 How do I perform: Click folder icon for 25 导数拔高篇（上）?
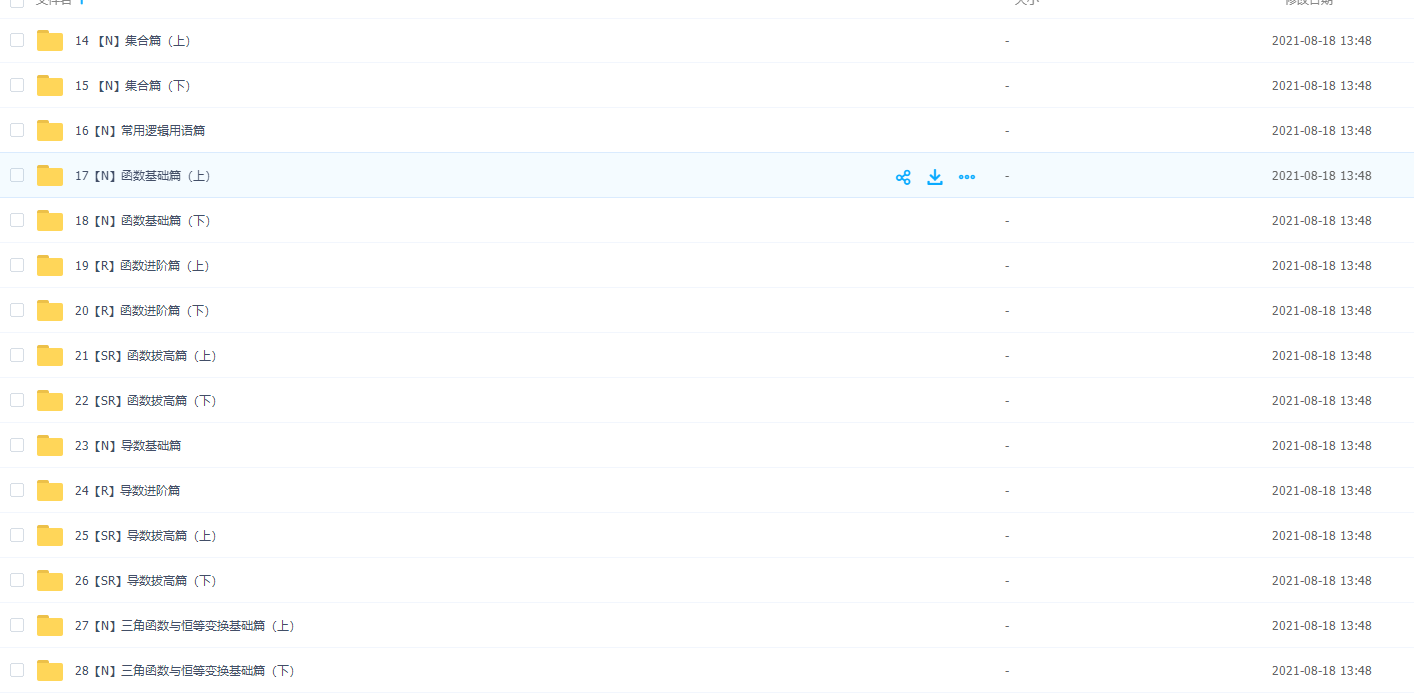[50, 536]
